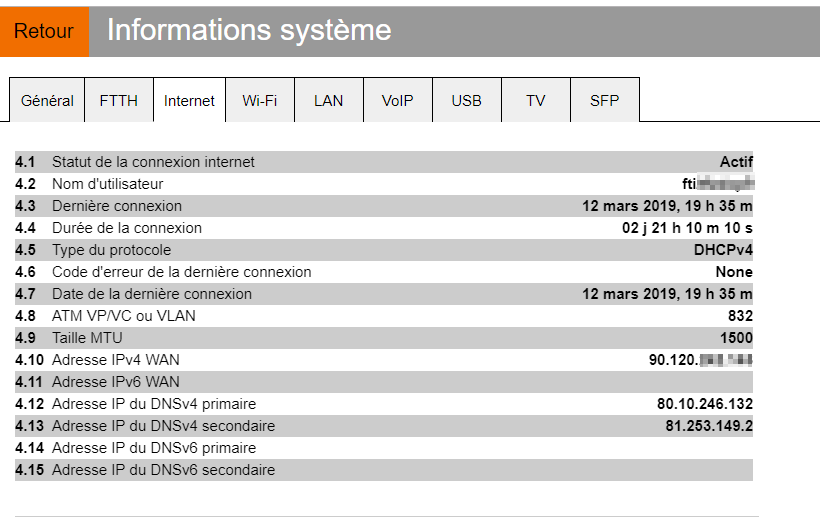Click the Informations système page title
This screenshot has width=820, height=527.
(249, 30)
